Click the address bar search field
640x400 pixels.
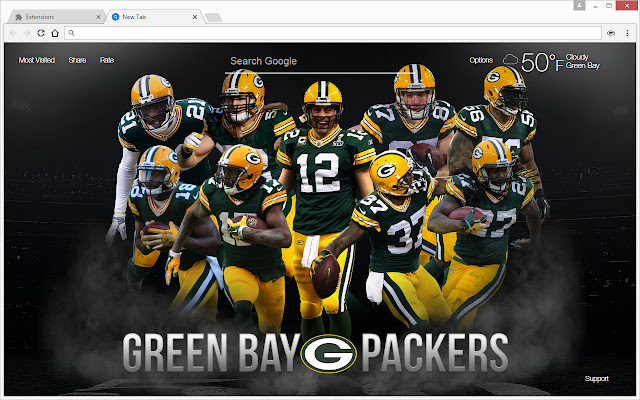[x=333, y=33]
